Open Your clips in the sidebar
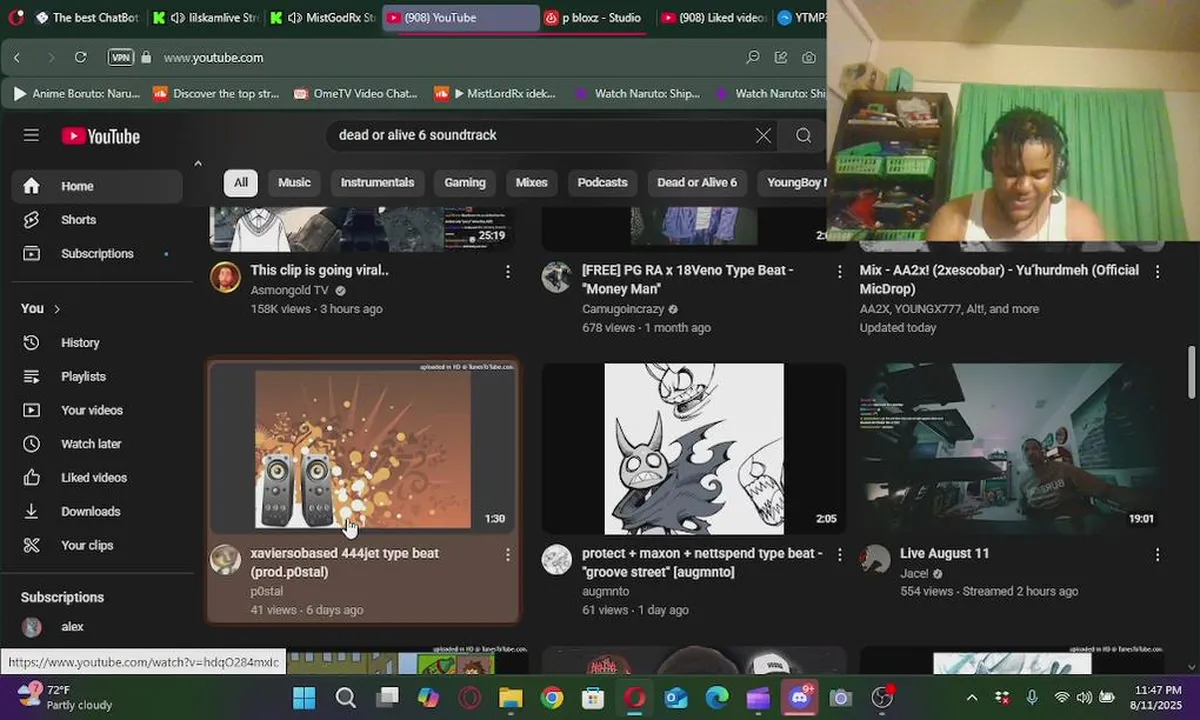Viewport: 1200px width, 720px height. point(97,545)
